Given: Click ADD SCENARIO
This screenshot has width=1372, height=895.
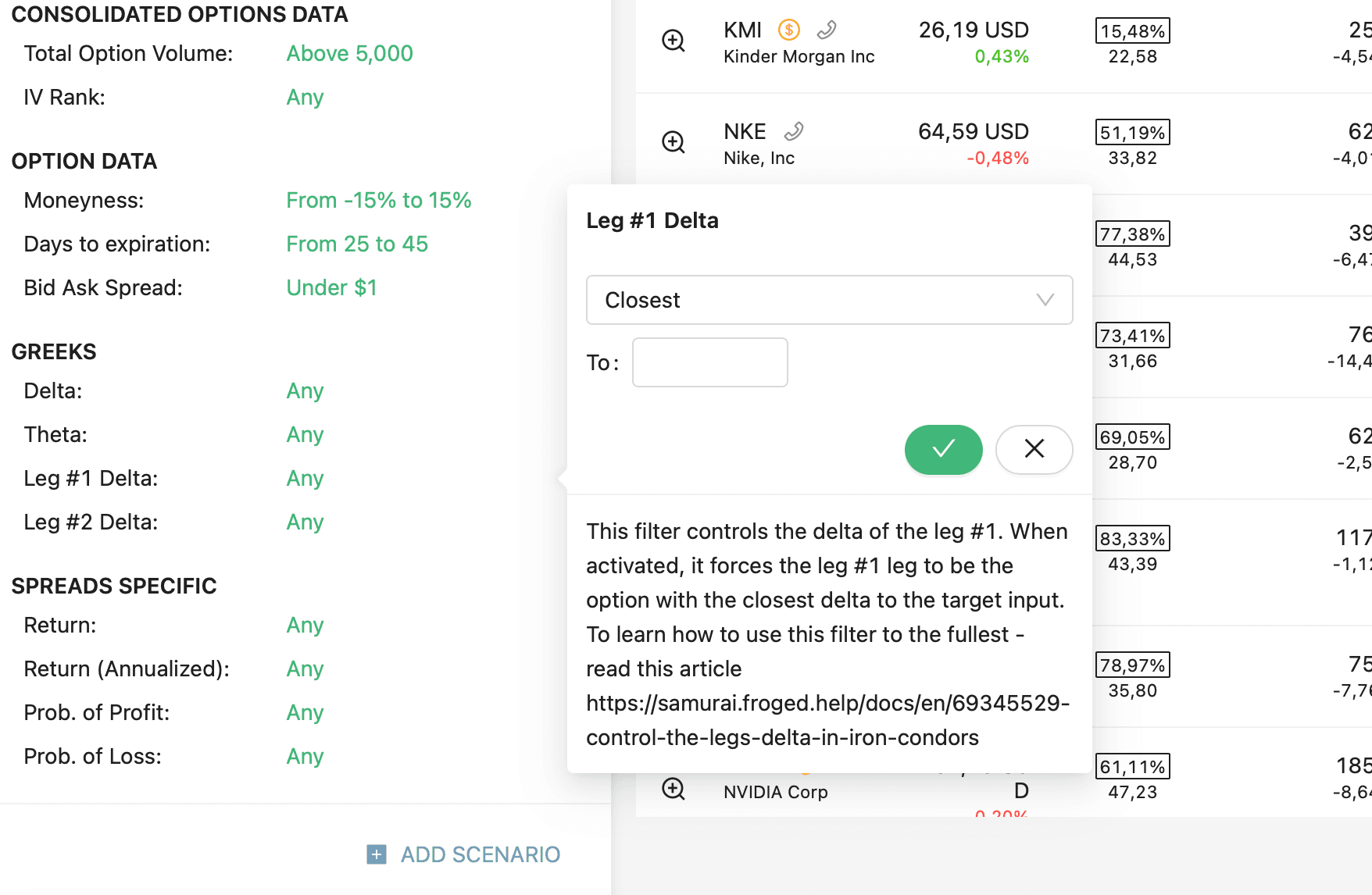Looking at the screenshot, I should [481, 854].
